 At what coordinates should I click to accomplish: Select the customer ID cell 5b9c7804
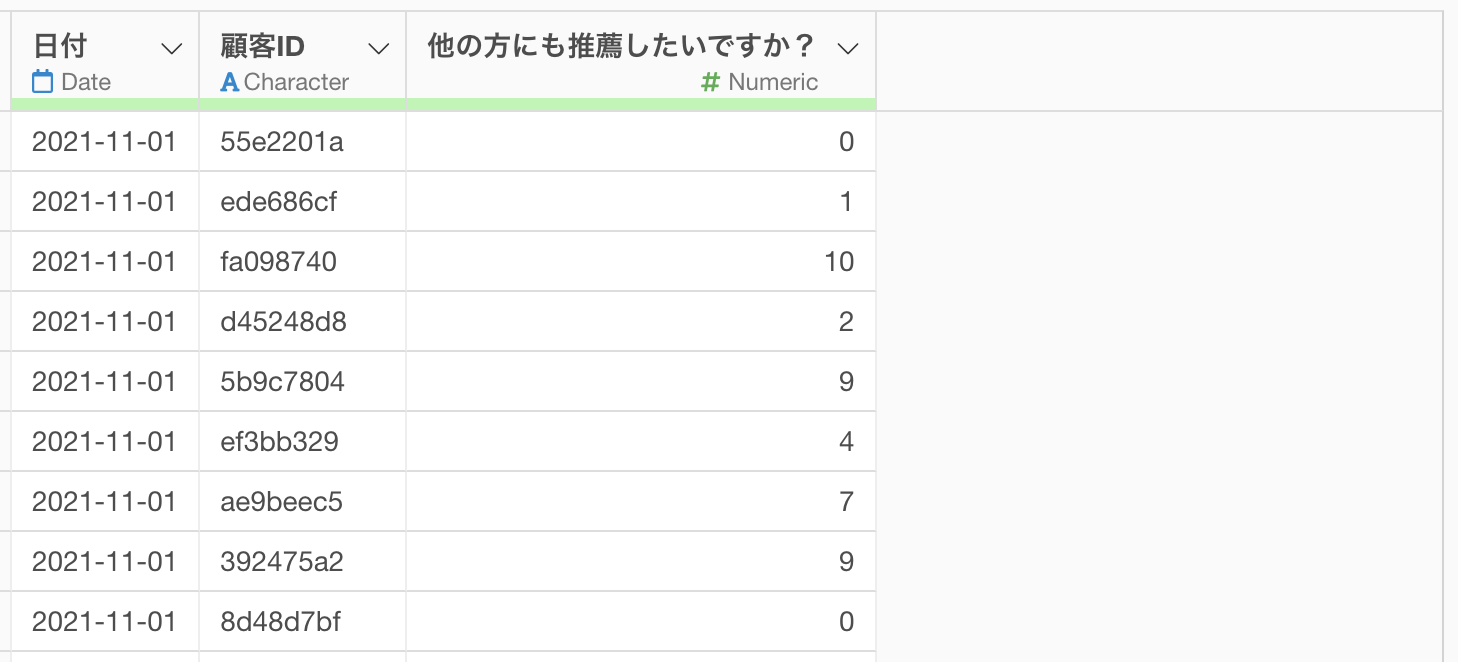coord(303,382)
